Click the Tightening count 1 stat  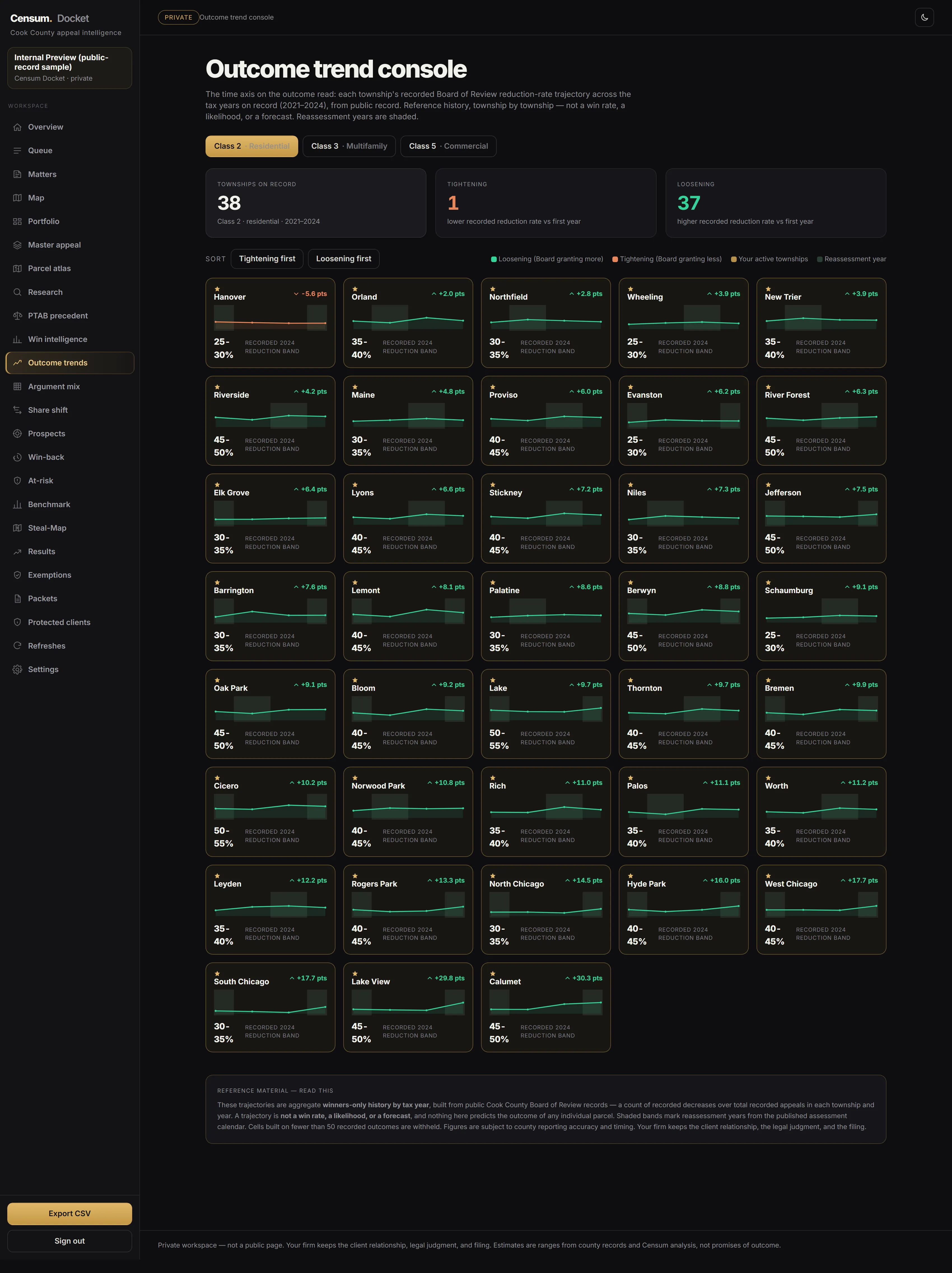click(x=453, y=203)
